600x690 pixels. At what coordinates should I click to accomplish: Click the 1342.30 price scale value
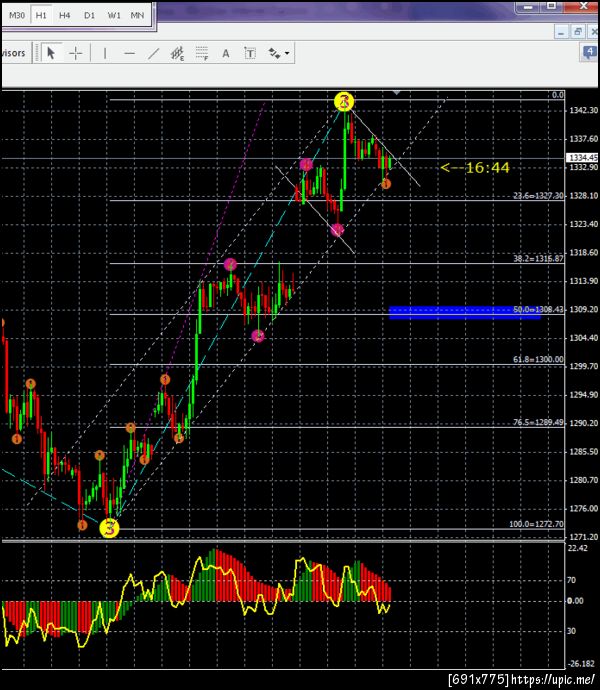pyautogui.click(x=584, y=110)
